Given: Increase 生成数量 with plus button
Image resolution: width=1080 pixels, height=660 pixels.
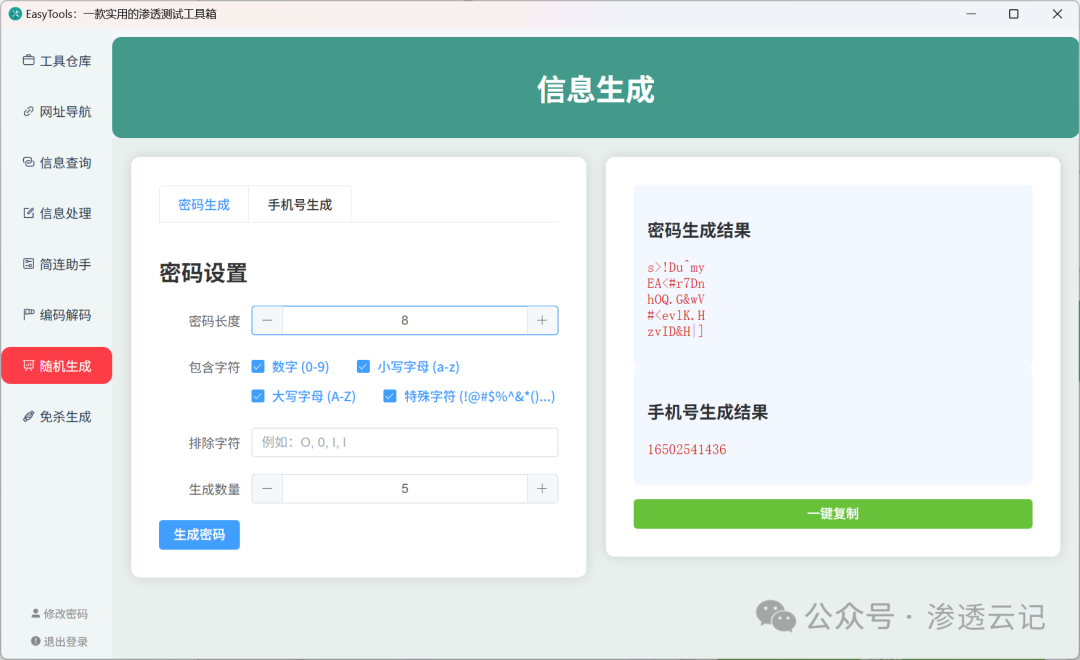Looking at the screenshot, I should 542,488.
